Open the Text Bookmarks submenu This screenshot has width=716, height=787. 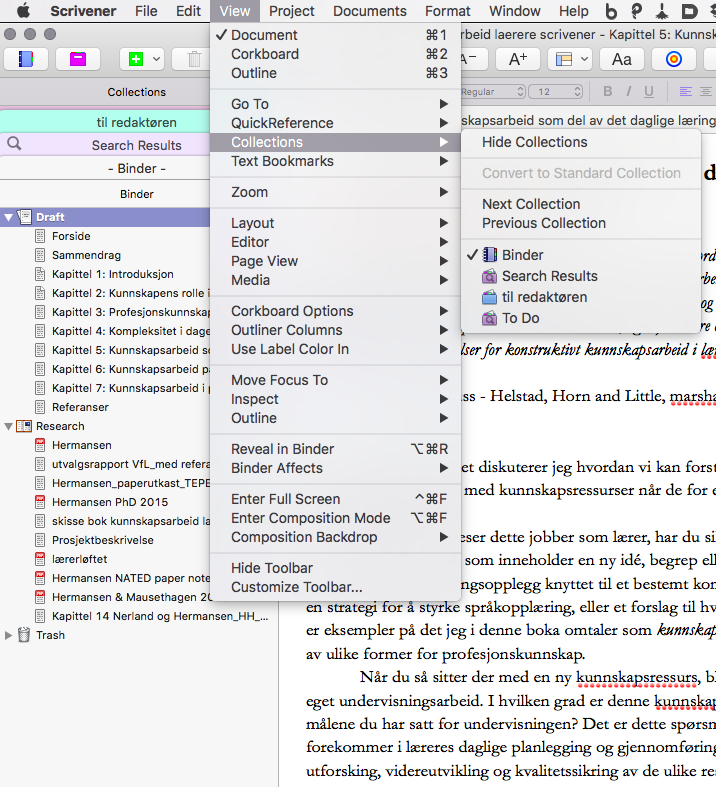(x=335, y=161)
